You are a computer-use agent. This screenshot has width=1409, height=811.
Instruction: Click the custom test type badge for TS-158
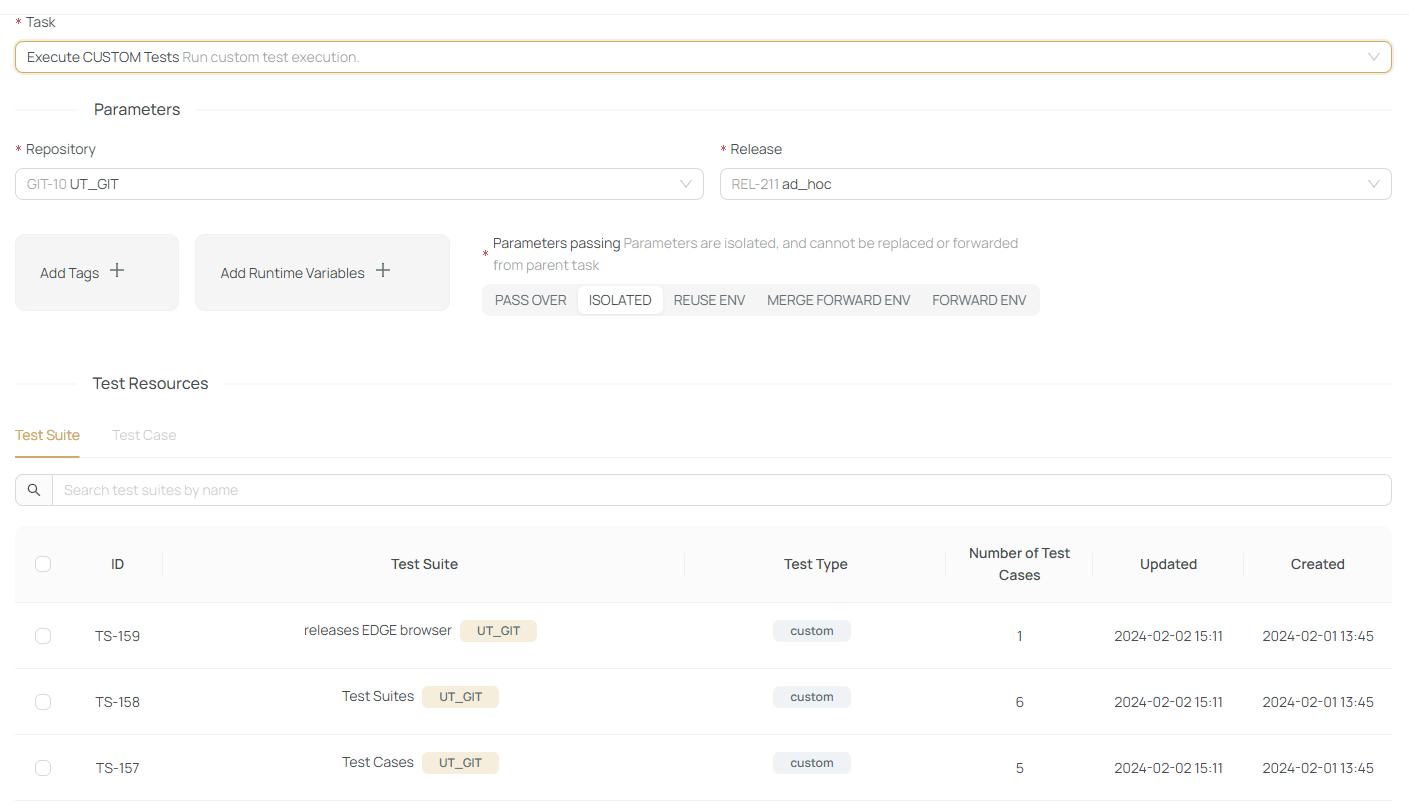tap(811, 696)
